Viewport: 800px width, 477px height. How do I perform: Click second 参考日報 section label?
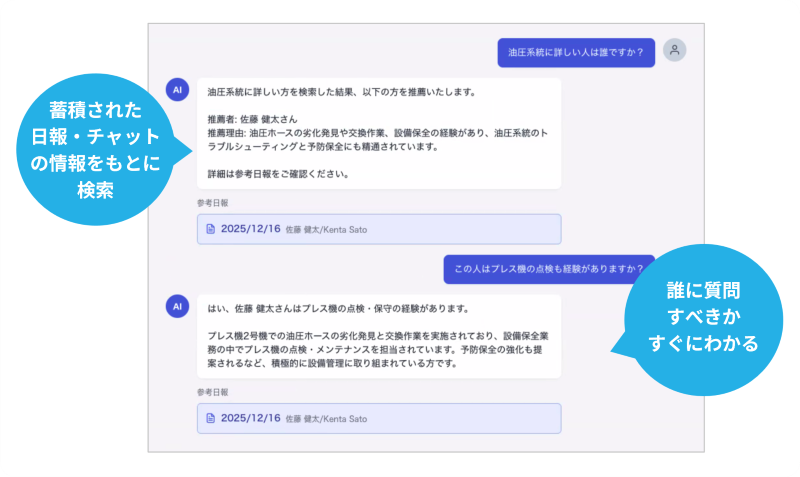coord(212,392)
